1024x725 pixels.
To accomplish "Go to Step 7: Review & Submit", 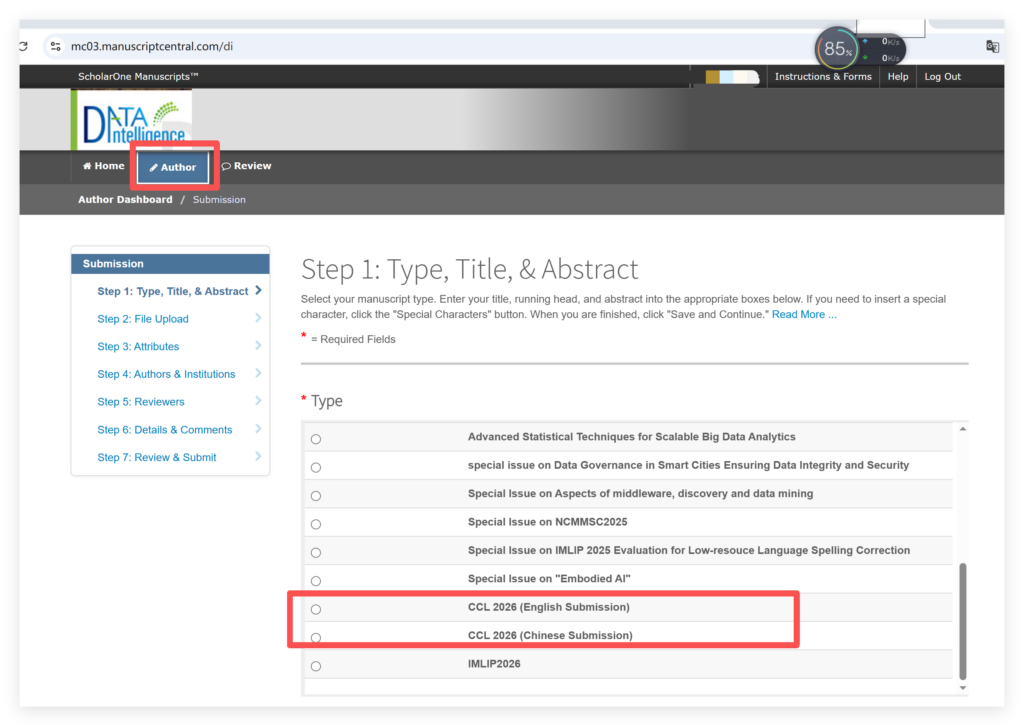I will point(157,457).
